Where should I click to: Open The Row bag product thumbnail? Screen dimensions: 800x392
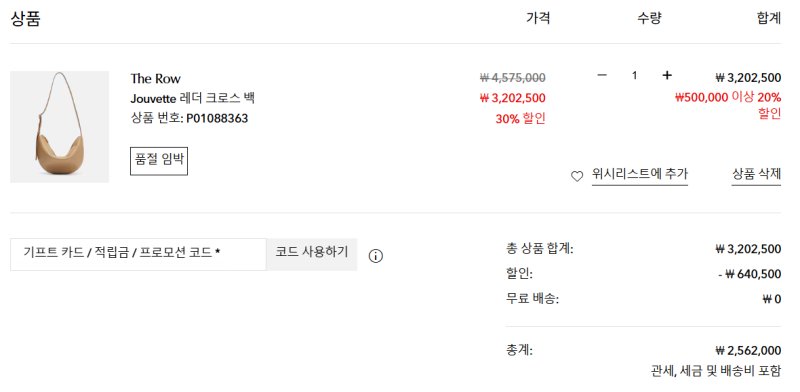(59, 127)
